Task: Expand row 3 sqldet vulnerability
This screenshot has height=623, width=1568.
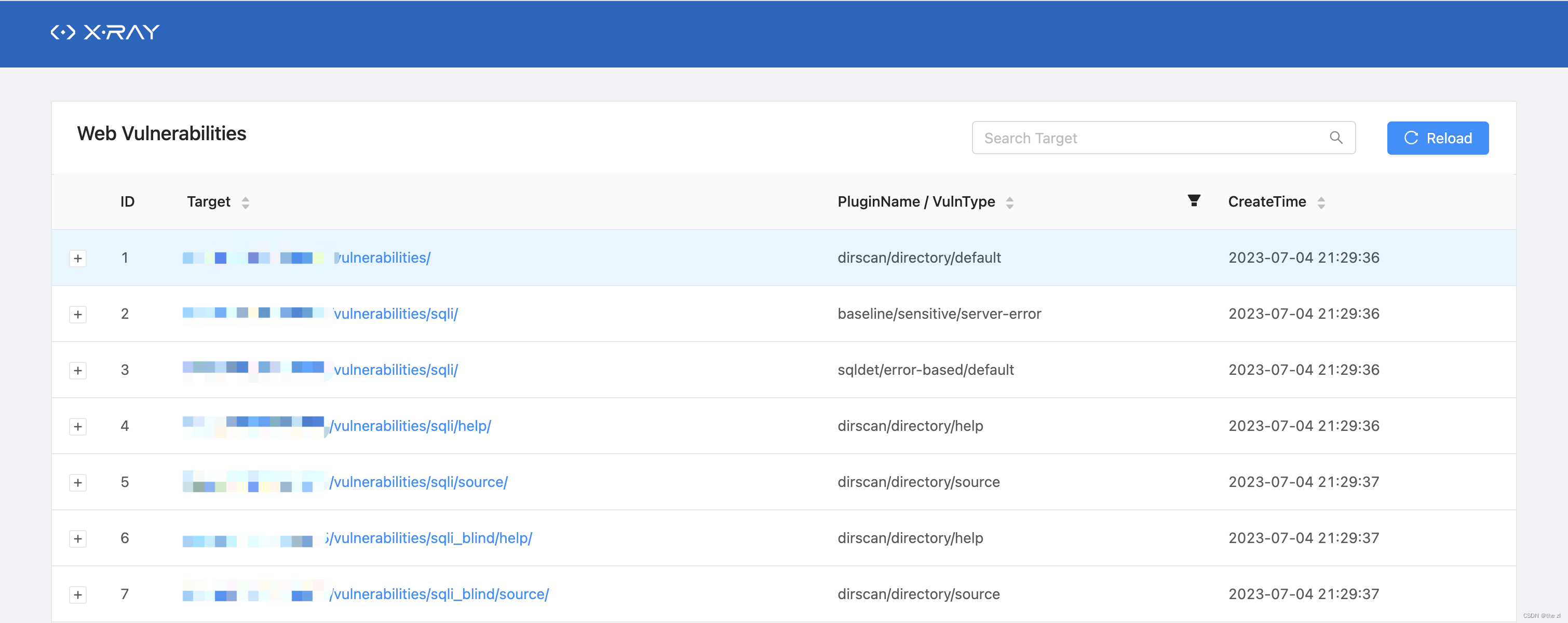Action: point(78,370)
